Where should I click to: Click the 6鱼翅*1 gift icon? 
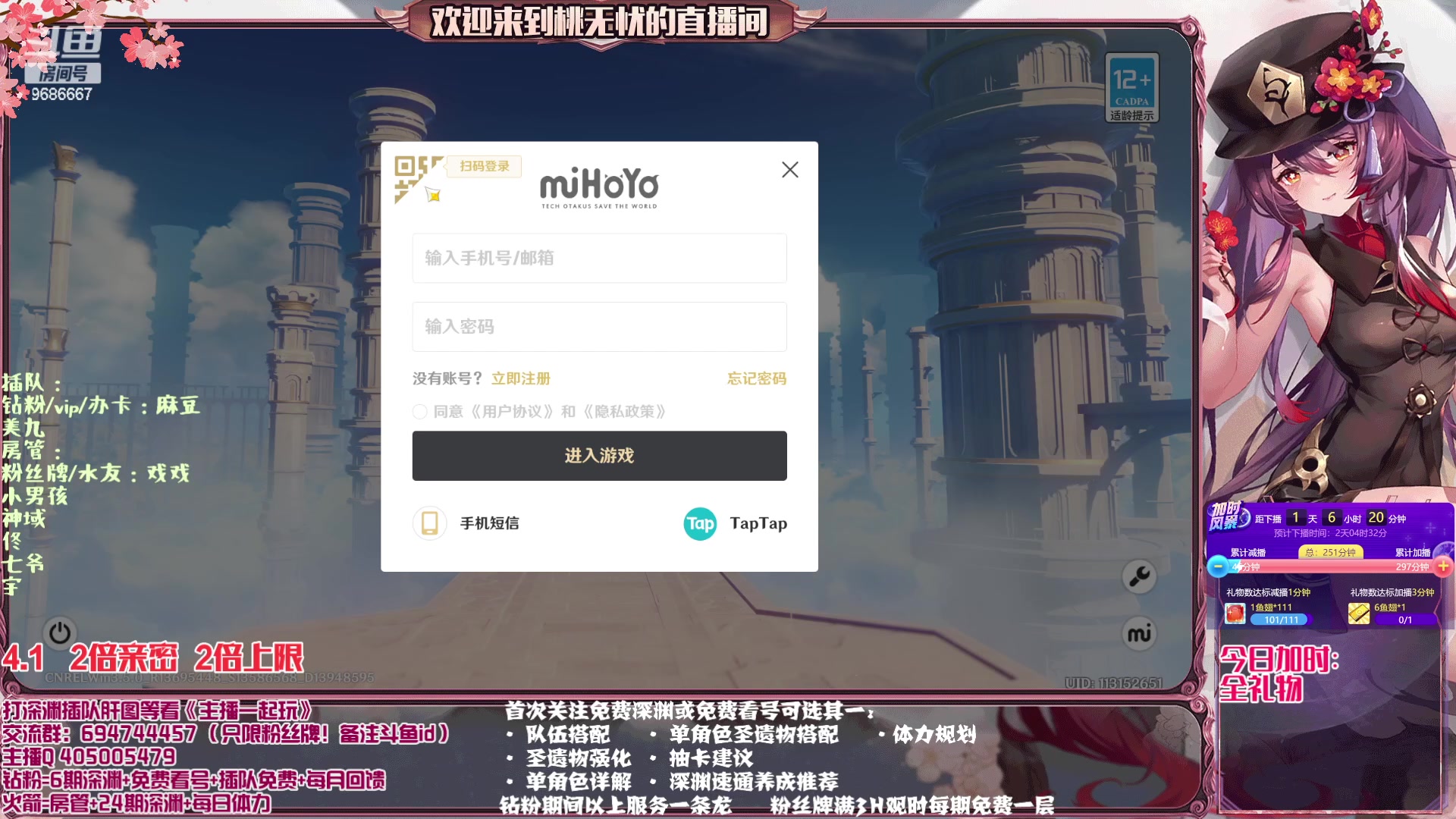point(1359,613)
